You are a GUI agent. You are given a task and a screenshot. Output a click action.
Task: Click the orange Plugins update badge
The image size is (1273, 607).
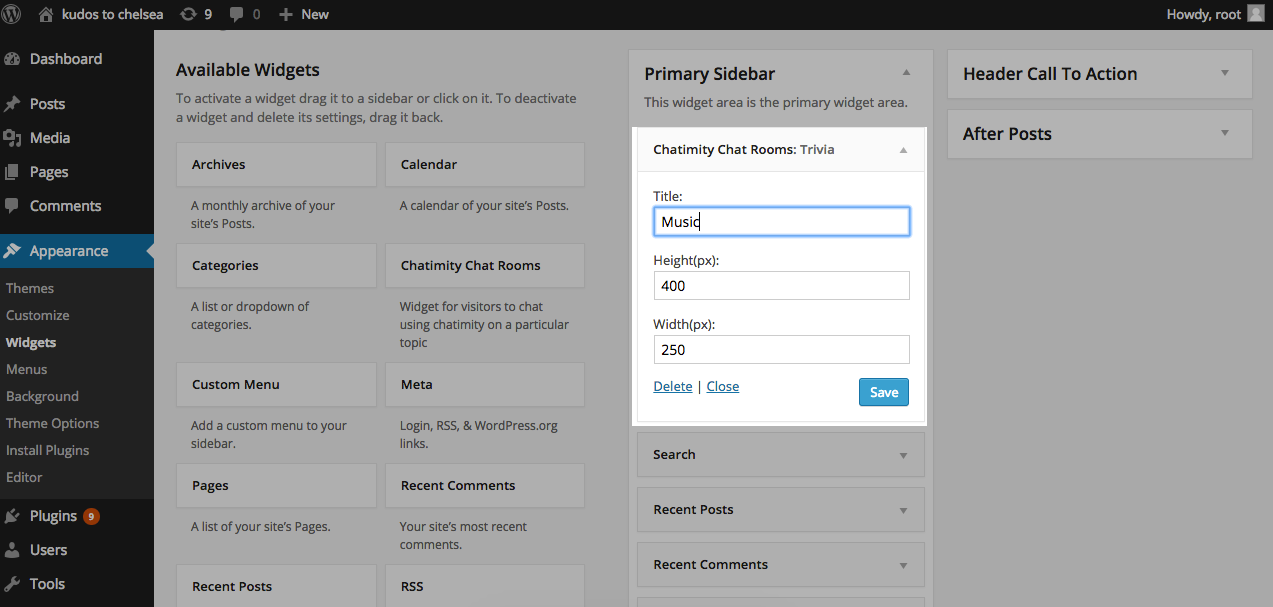coord(91,516)
